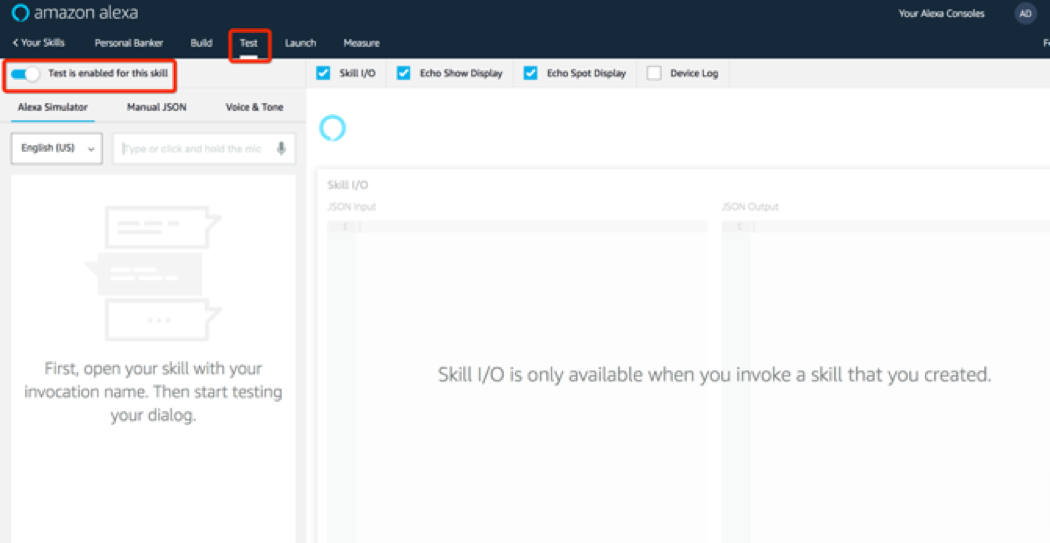Open Your Alexa Consoles menu
This screenshot has width=1050, height=543.
click(x=942, y=13)
